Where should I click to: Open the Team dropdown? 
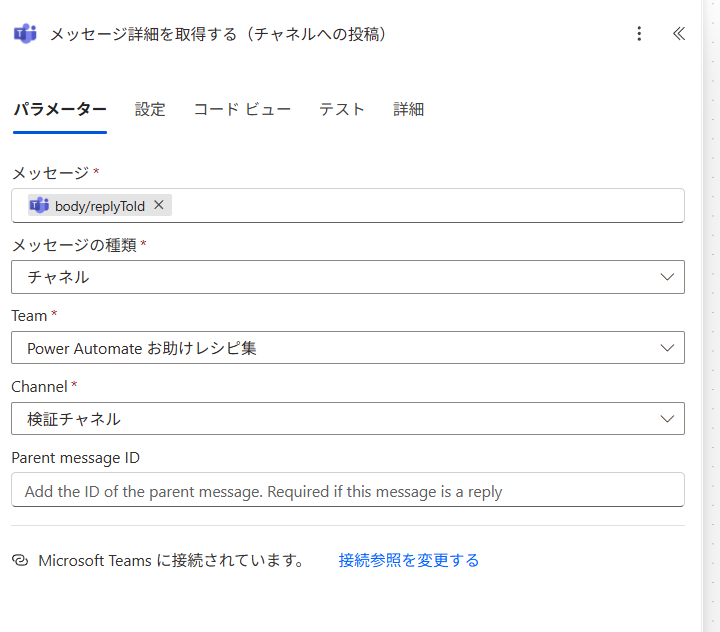[348, 348]
